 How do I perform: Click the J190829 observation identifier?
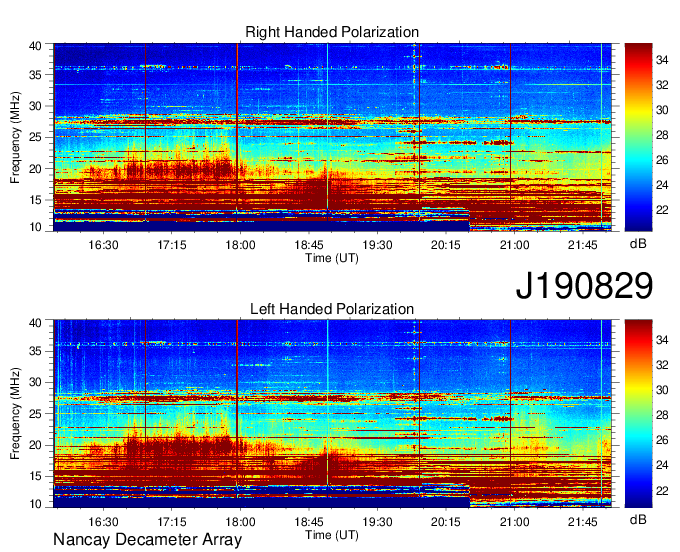coord(584,285)
